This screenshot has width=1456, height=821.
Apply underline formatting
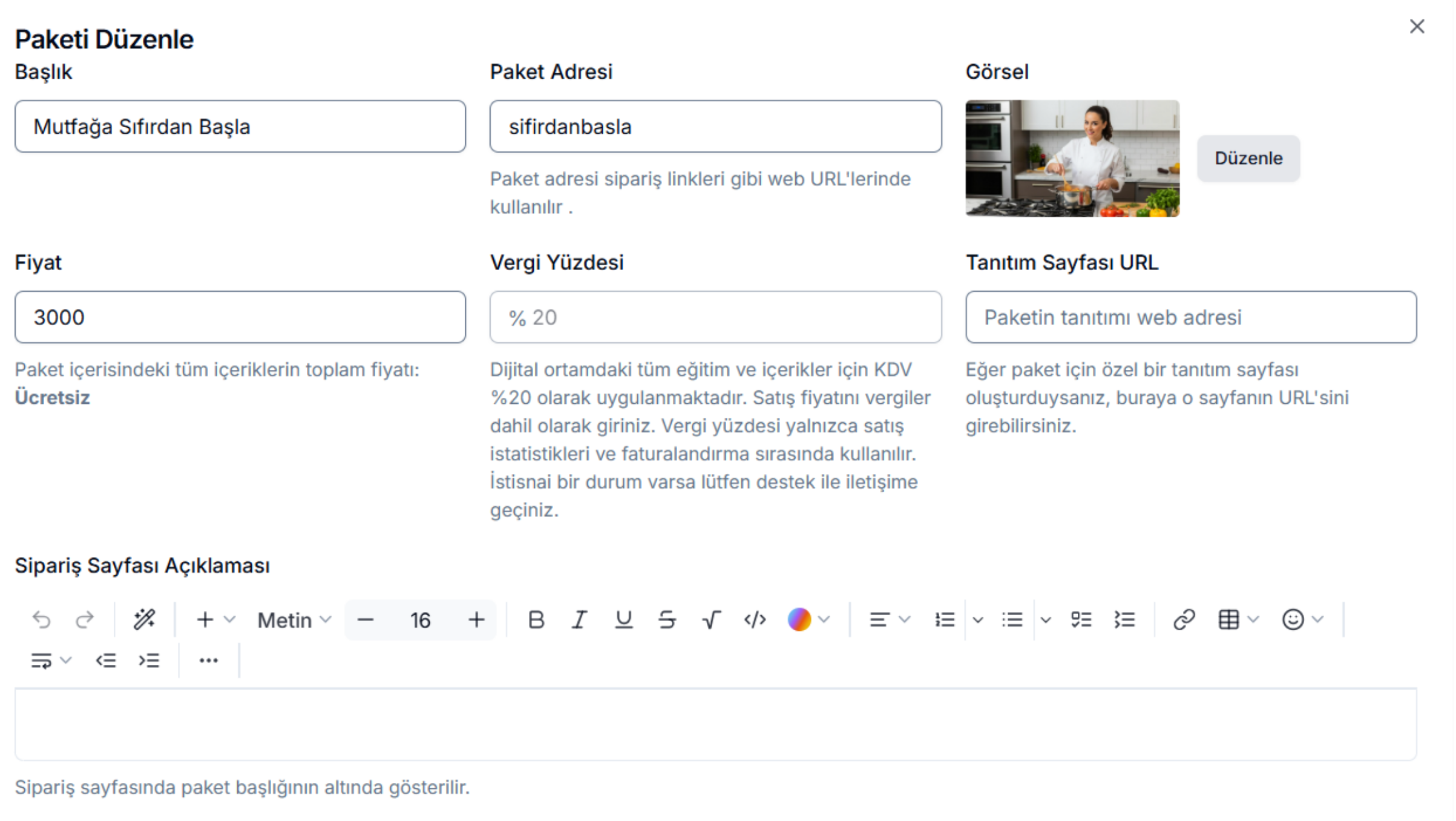click(623, 619)
